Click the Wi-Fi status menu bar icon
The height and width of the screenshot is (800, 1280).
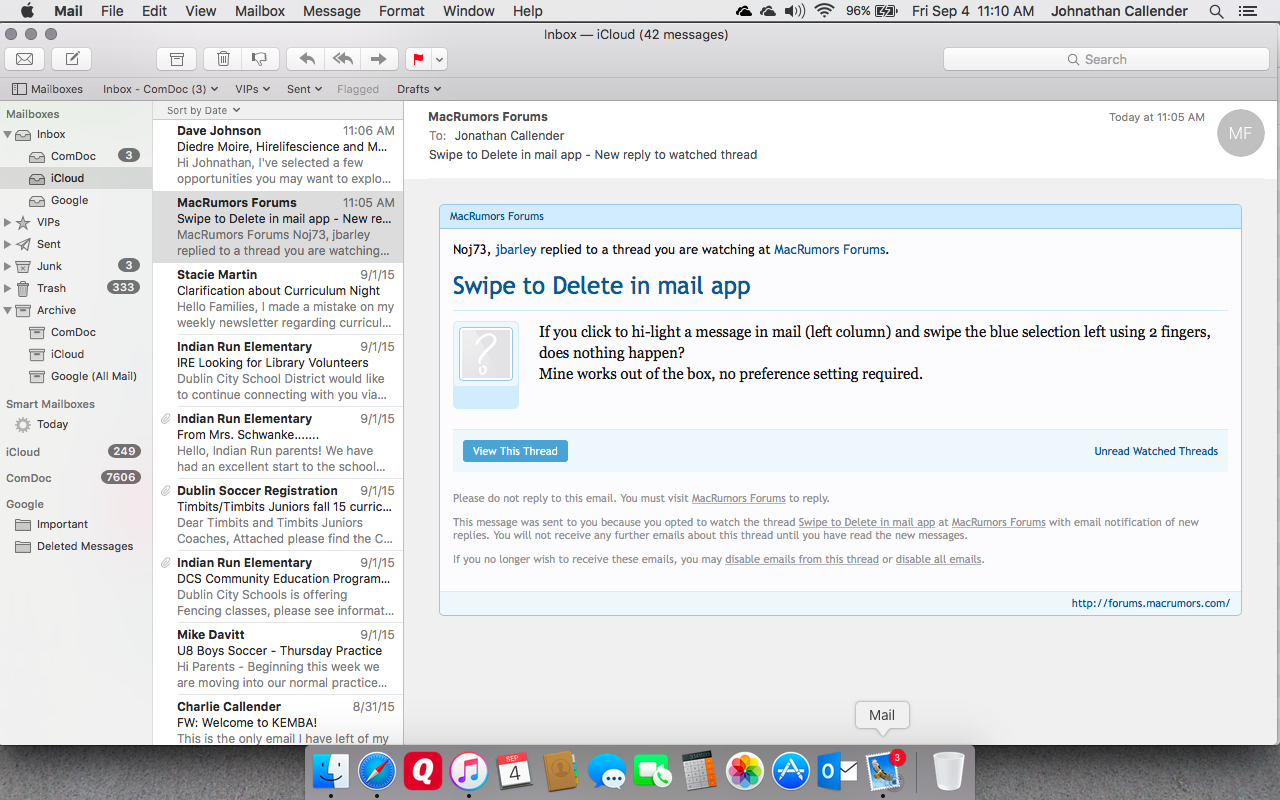(824, 11)
